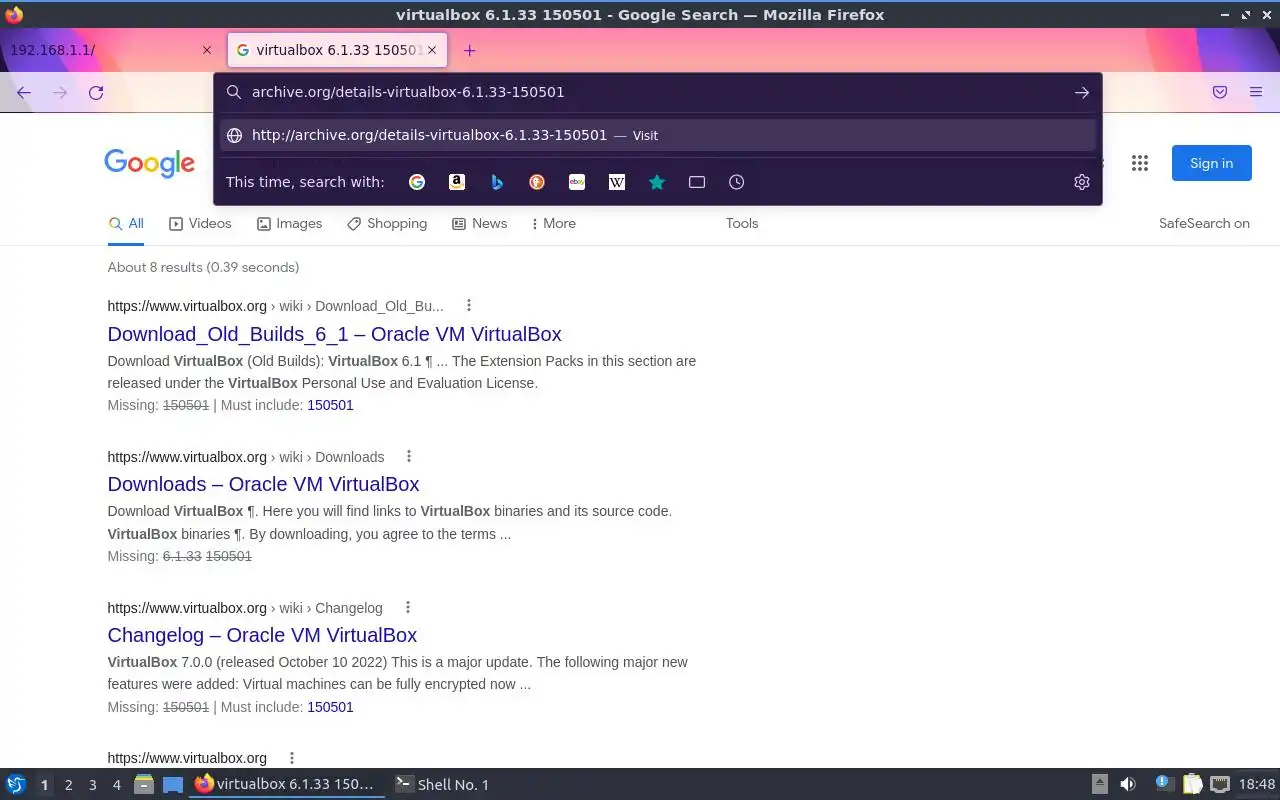Screen dimensions: 1280x800
Task: Switch to the 192.168.1.1 tab
Action: point(110,50)
